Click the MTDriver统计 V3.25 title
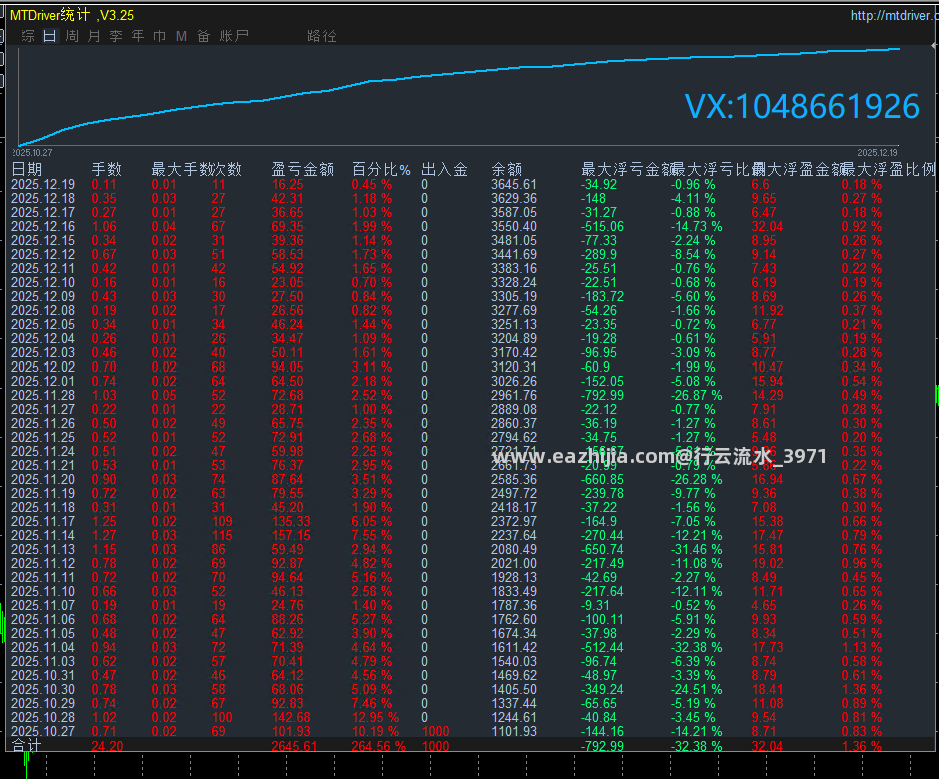The image size is (939, 779). (72, 16)
